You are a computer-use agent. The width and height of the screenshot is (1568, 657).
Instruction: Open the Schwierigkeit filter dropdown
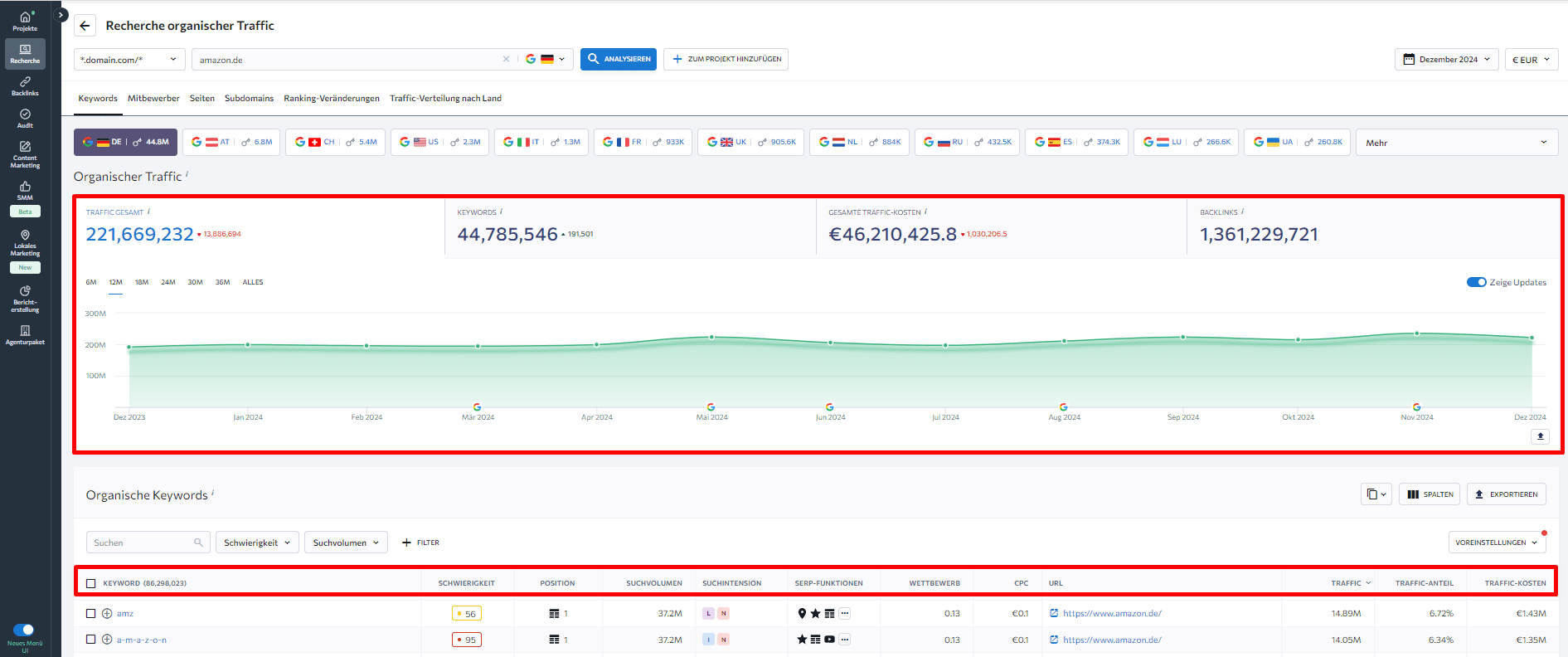pos(257,543)
